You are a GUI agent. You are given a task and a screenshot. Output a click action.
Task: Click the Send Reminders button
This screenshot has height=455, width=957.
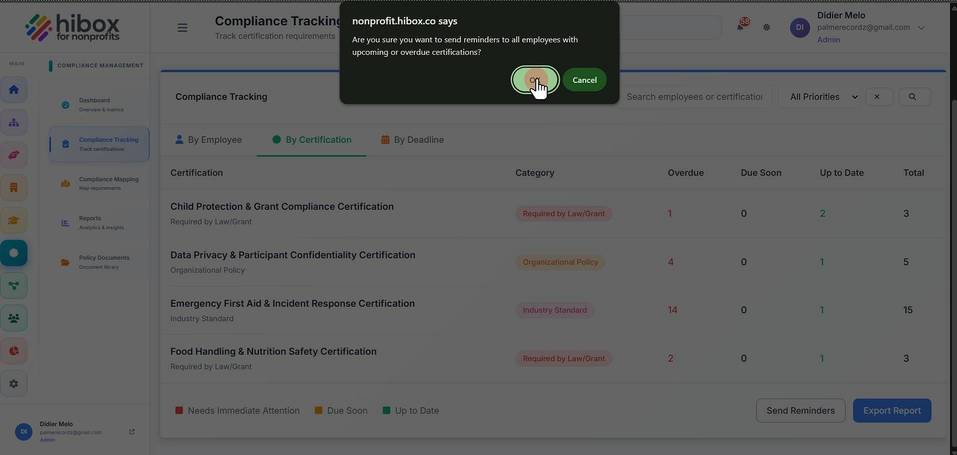[800, 410]
